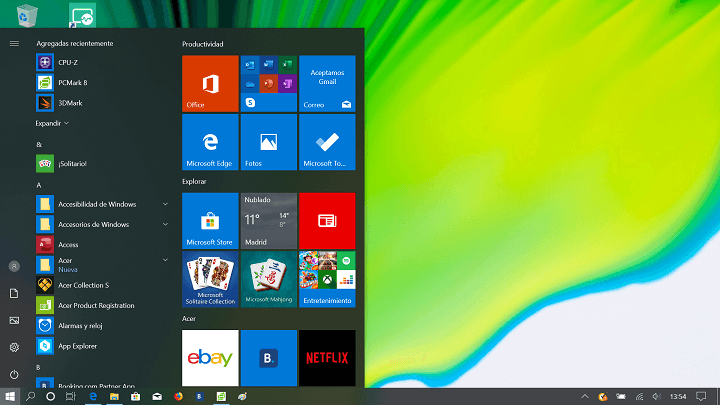The width and height of the screenshot is (720, 405).
Task: Launch the Netflix tile
Action: pyautogui.click(x=327, y=358)
